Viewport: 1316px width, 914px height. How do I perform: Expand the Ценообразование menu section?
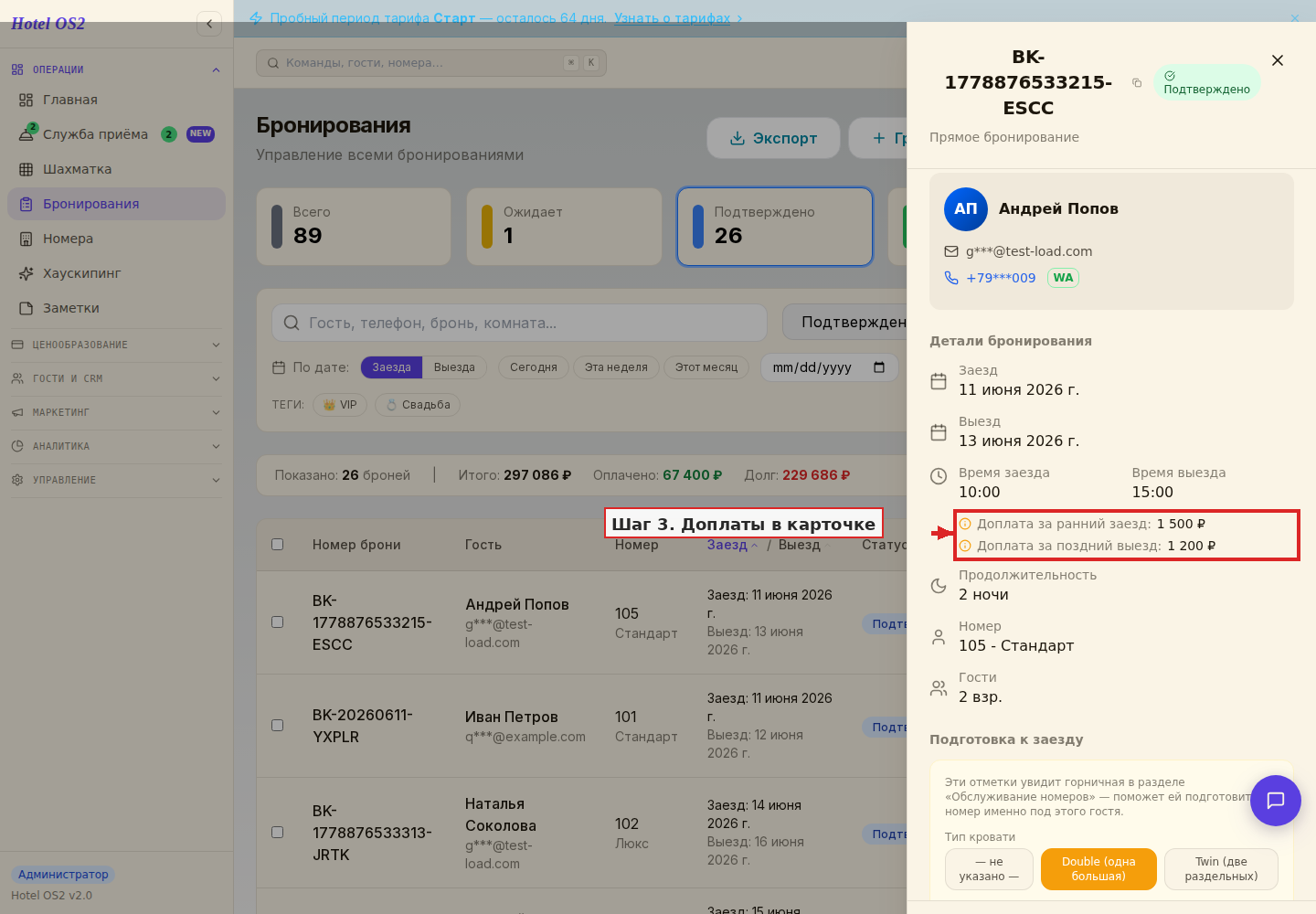116,345
